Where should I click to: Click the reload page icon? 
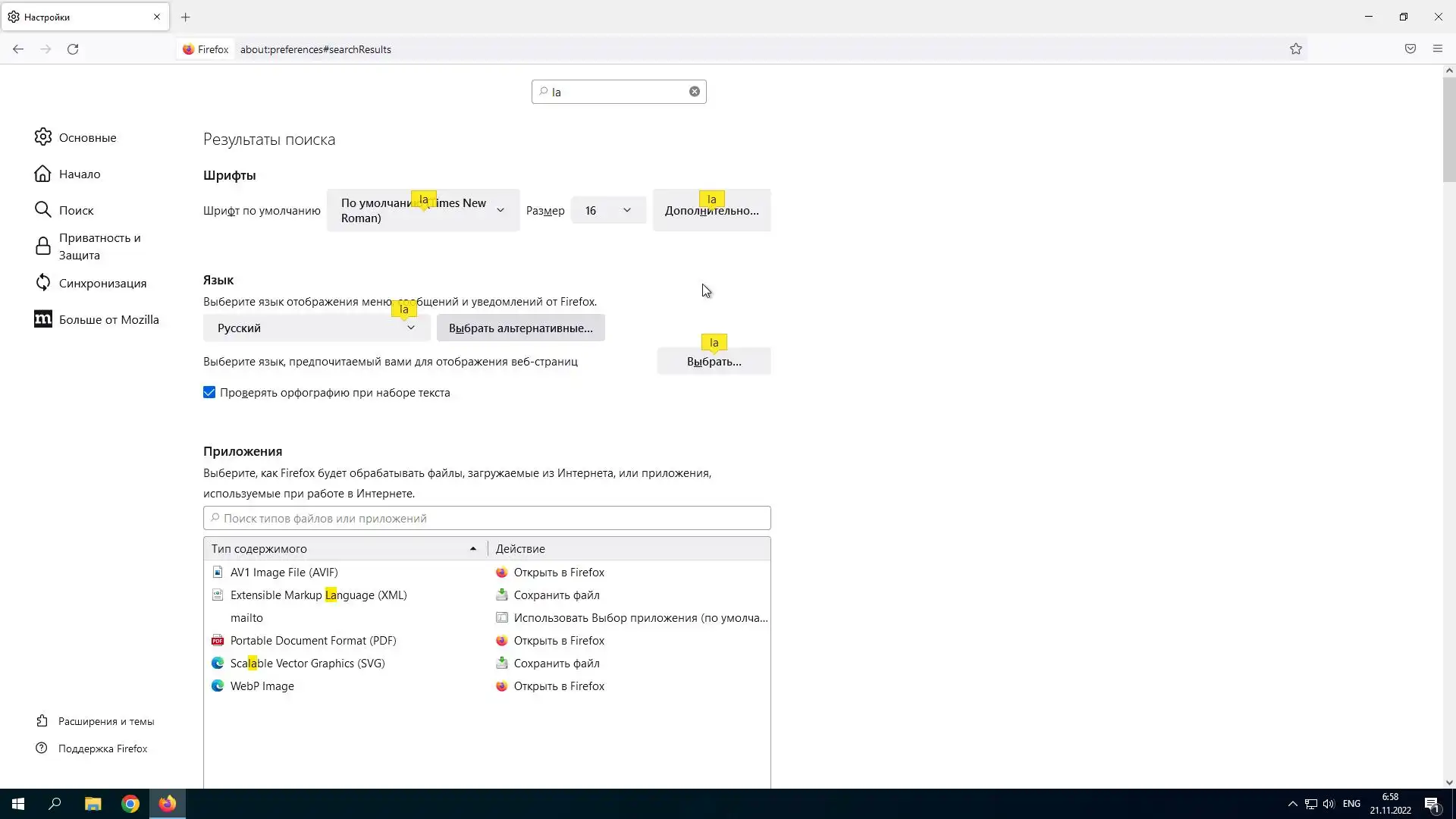73,49
